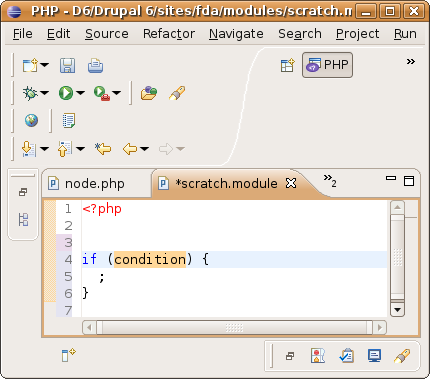Click the Open Type folder icon
This screenshot has height=379, width=430.
click(x=149, y=93)
